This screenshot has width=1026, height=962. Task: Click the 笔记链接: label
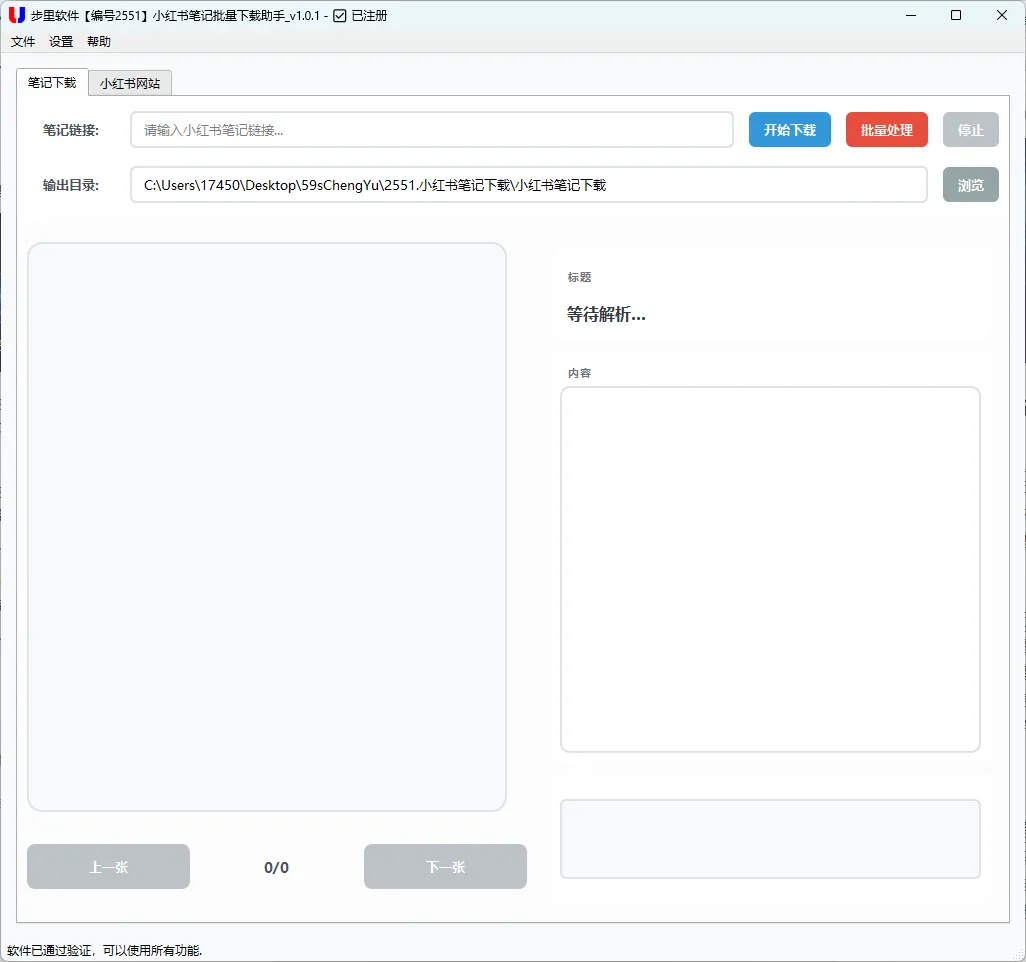[71, 130]
